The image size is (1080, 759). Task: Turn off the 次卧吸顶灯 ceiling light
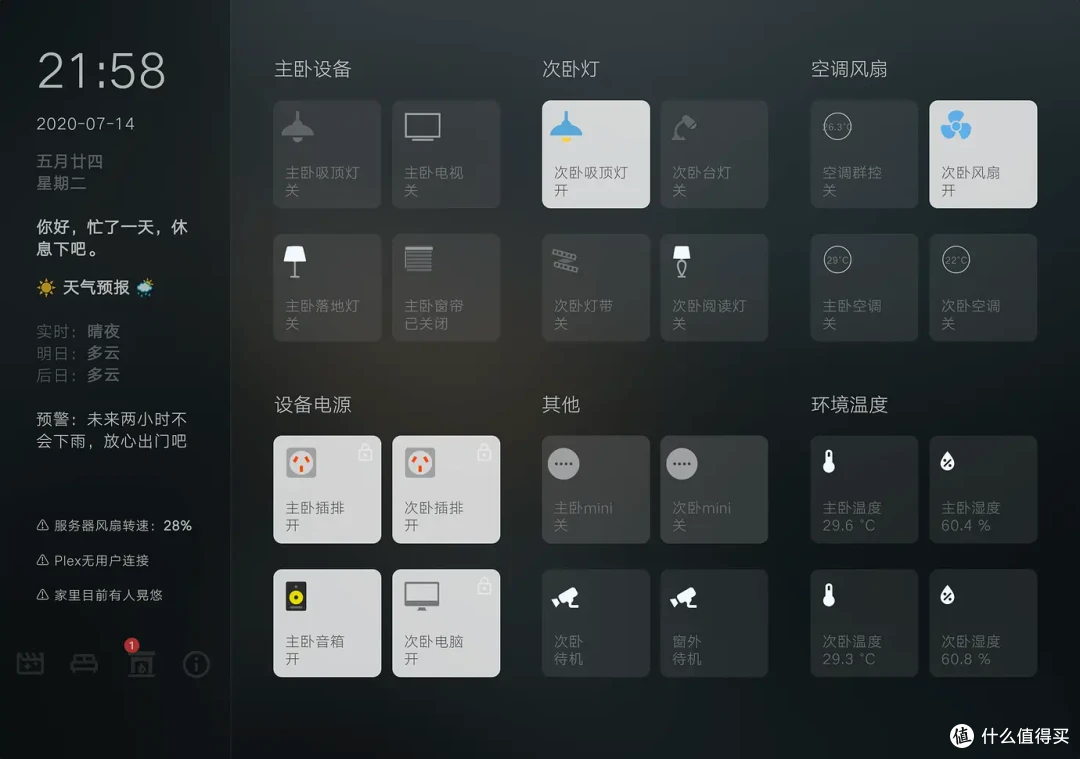pyautogui.click(x=596, y=154)
